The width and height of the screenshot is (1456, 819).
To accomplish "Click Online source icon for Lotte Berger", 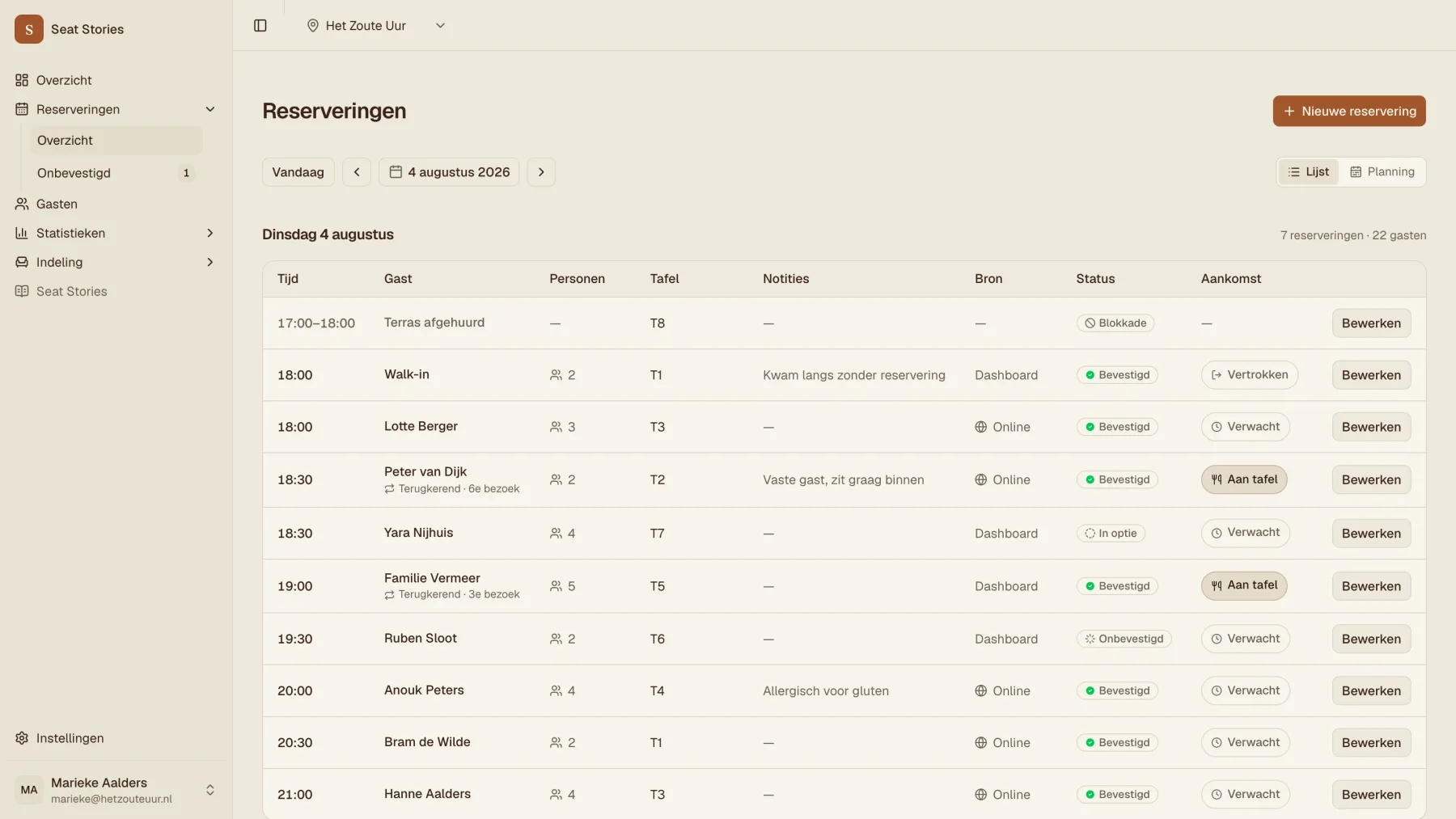I will point(980,427).
